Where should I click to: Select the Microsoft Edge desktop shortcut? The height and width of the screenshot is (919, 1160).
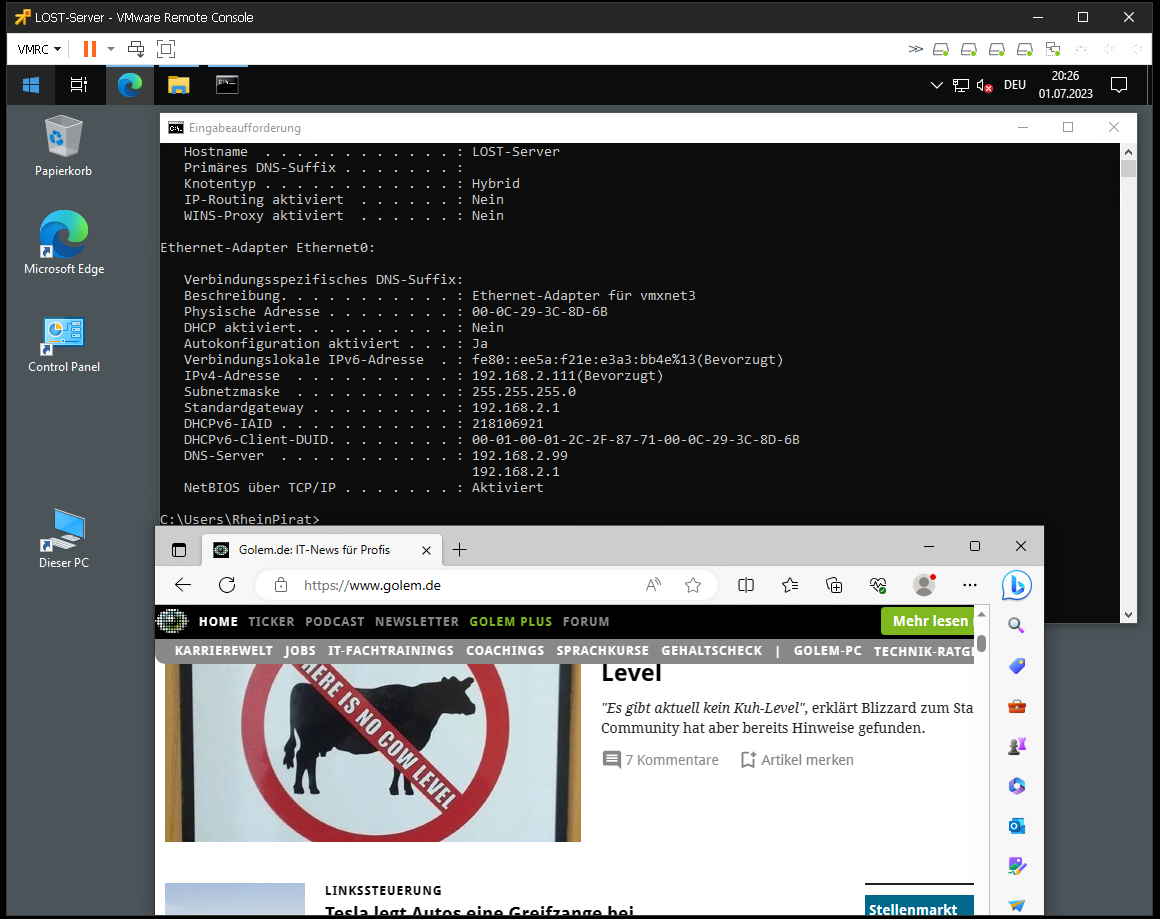coord(64,243)
